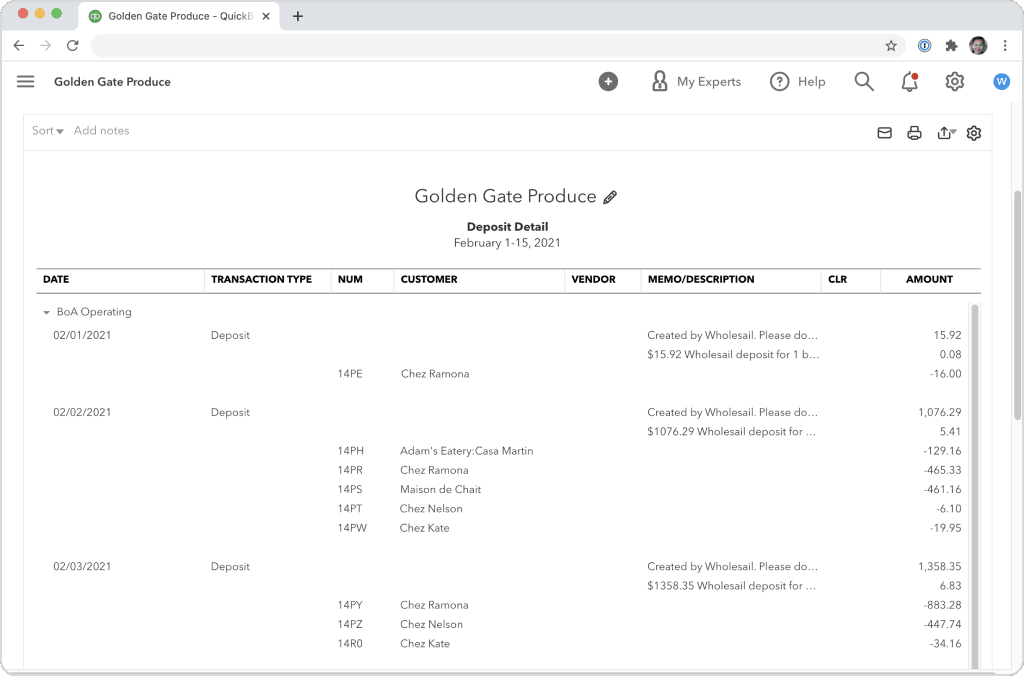
Task: Click the 1,076.29 deposit amount
Action: pyautogui.click(x=939, y=413)
